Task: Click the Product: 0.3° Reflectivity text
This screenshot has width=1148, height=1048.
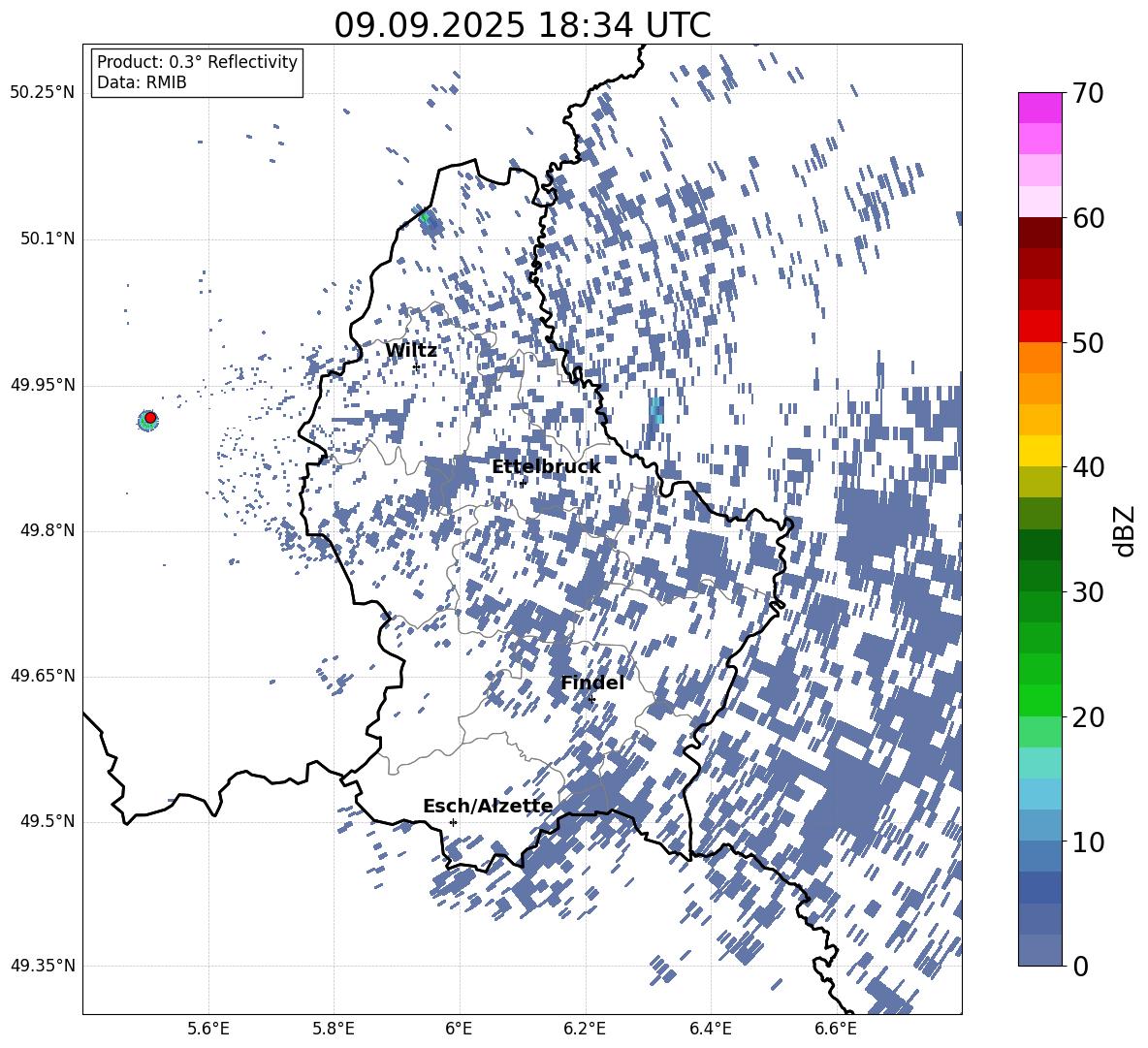Action: (x=197, y=62)
